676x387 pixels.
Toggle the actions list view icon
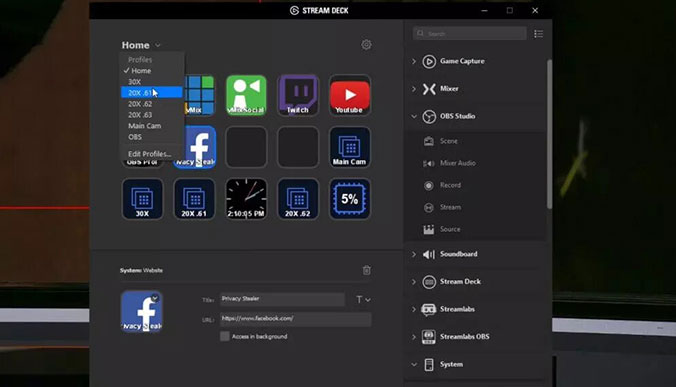538,34
